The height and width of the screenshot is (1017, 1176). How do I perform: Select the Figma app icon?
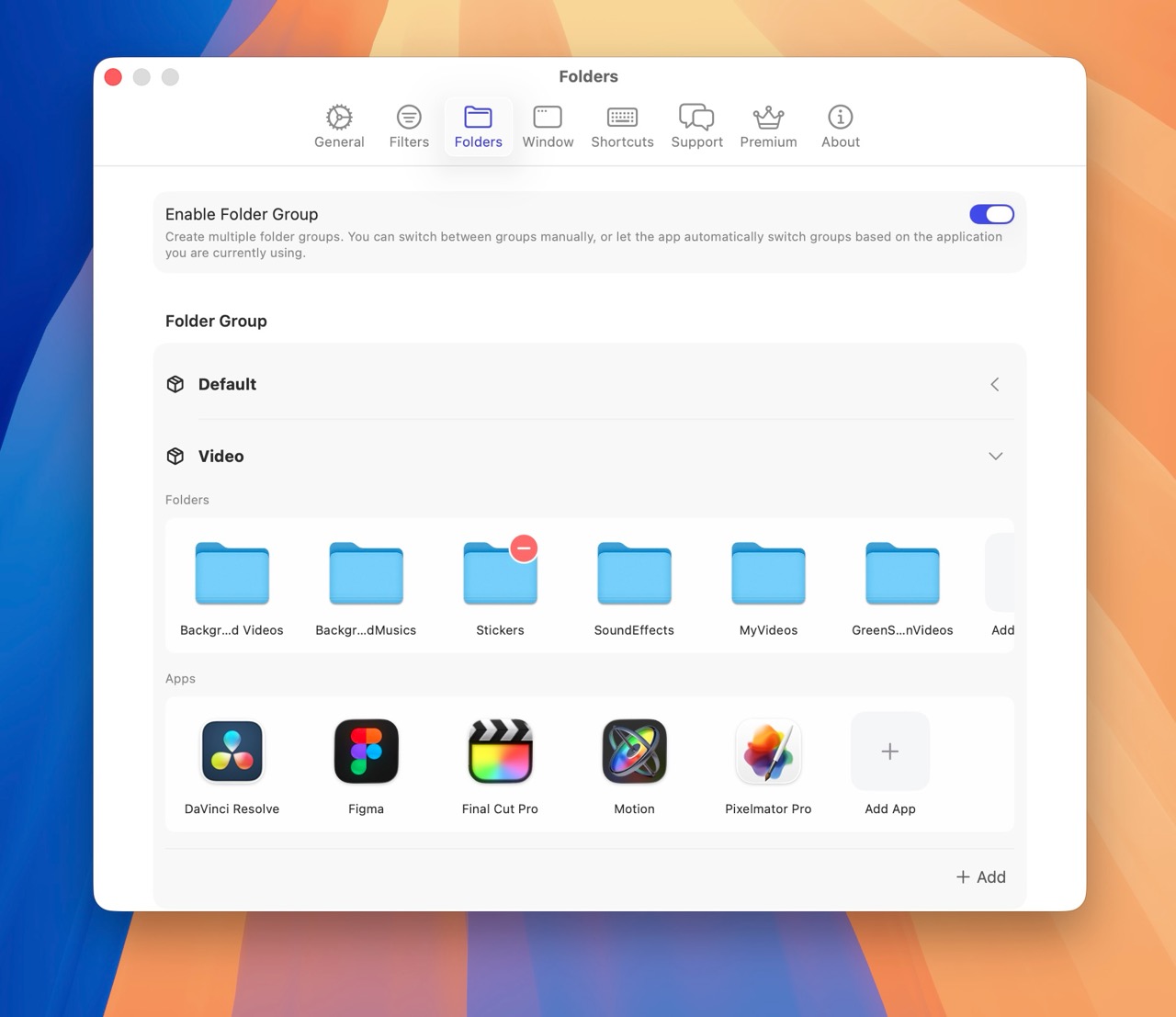(366, 751)
